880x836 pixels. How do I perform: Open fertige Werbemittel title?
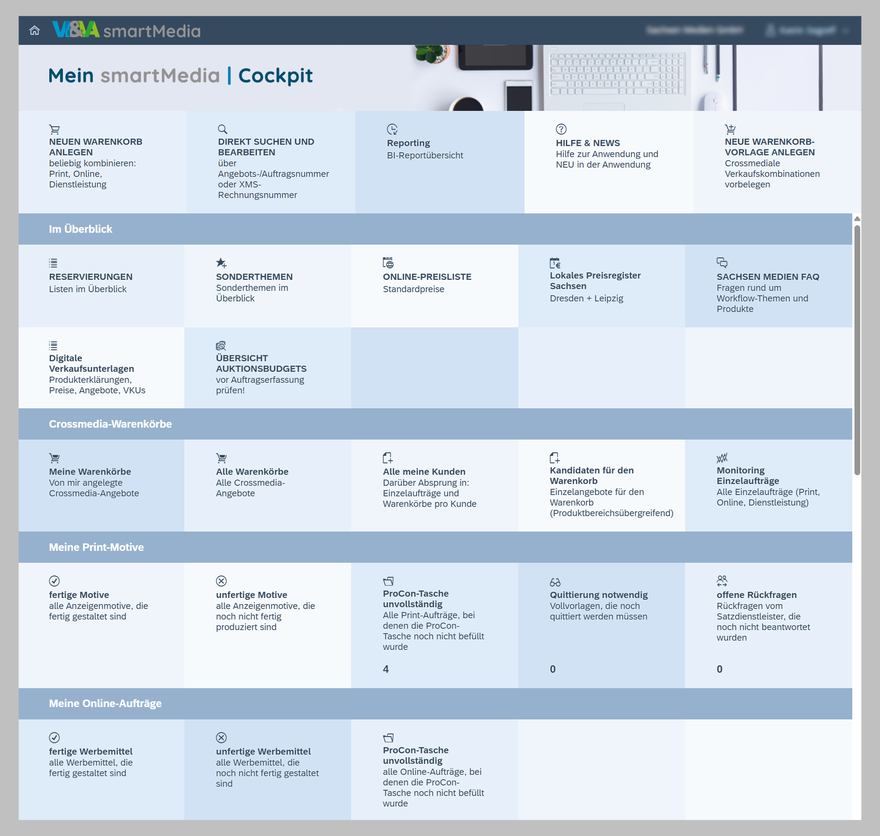[91, 751]
